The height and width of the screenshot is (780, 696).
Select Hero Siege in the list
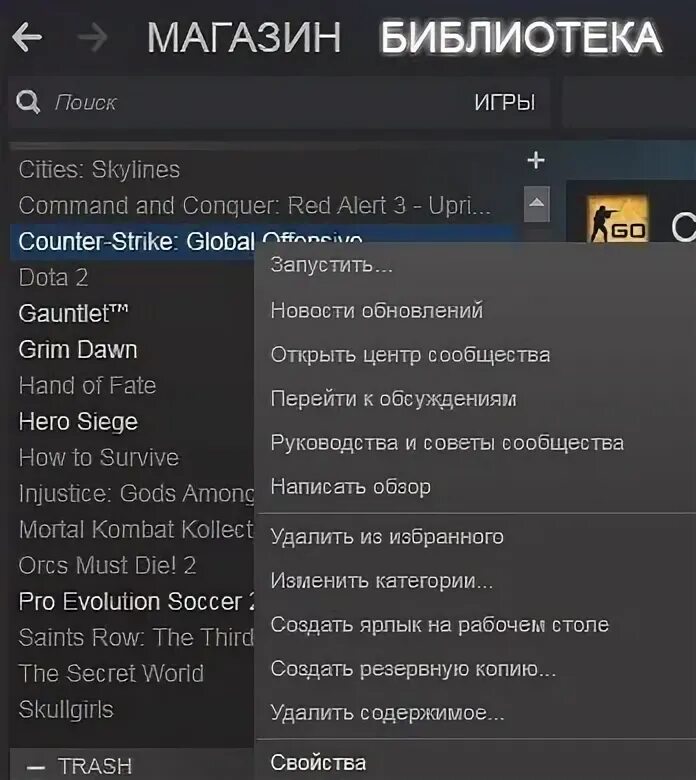[79, 422]
